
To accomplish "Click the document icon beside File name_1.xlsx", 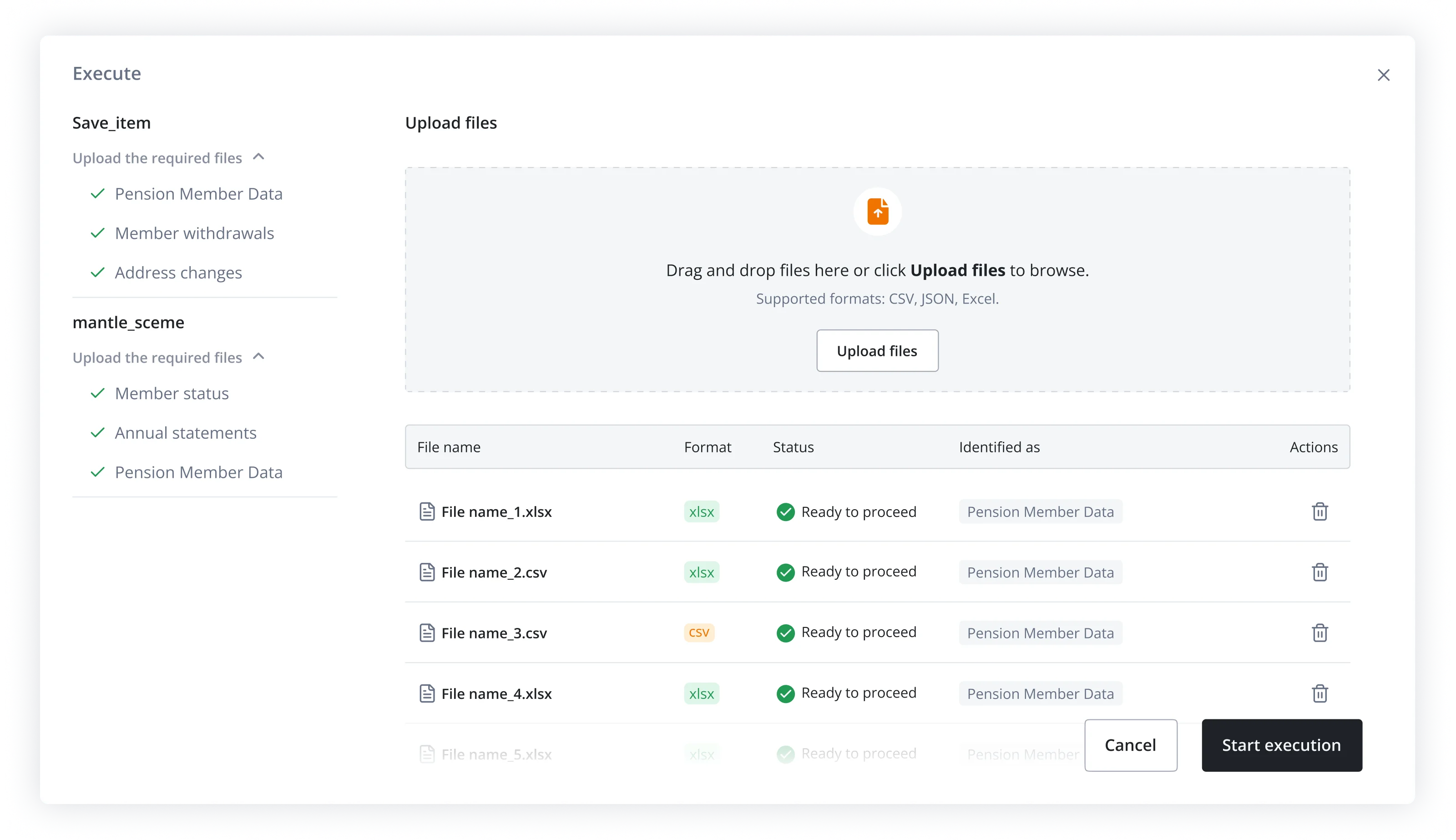I will tap(427, 511).
